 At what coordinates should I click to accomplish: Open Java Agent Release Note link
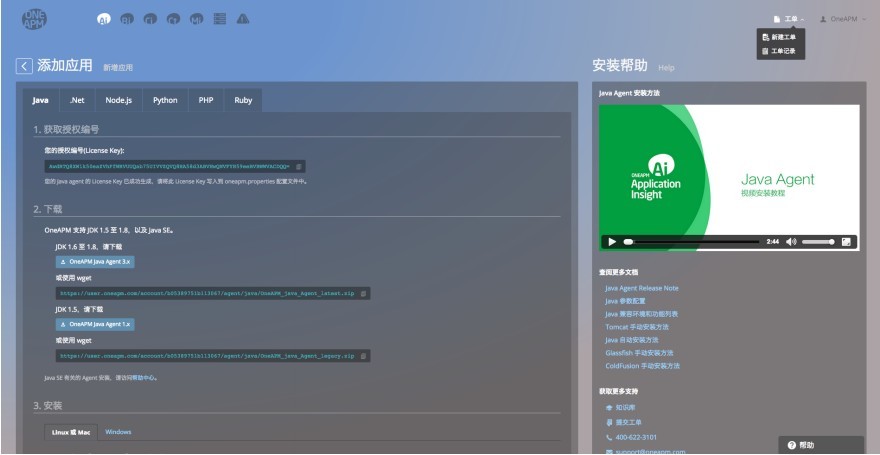click(x=641, y=288)
